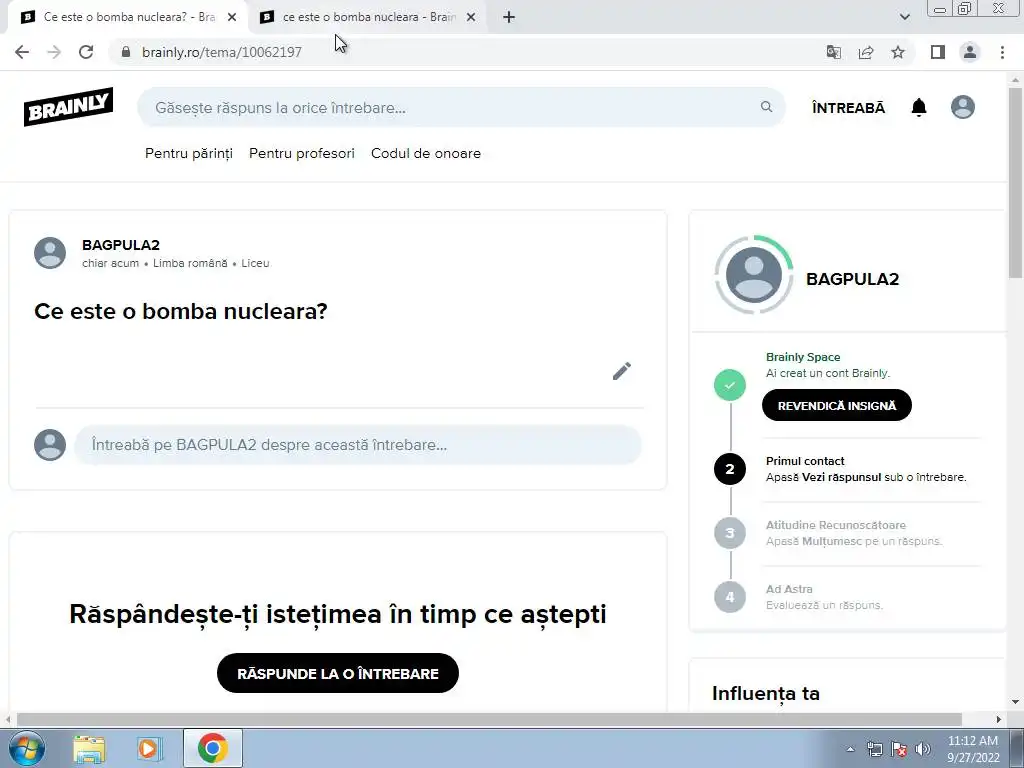Open the translate page icon
This screenshot has width=1024, height=768.
click(833, 52)
